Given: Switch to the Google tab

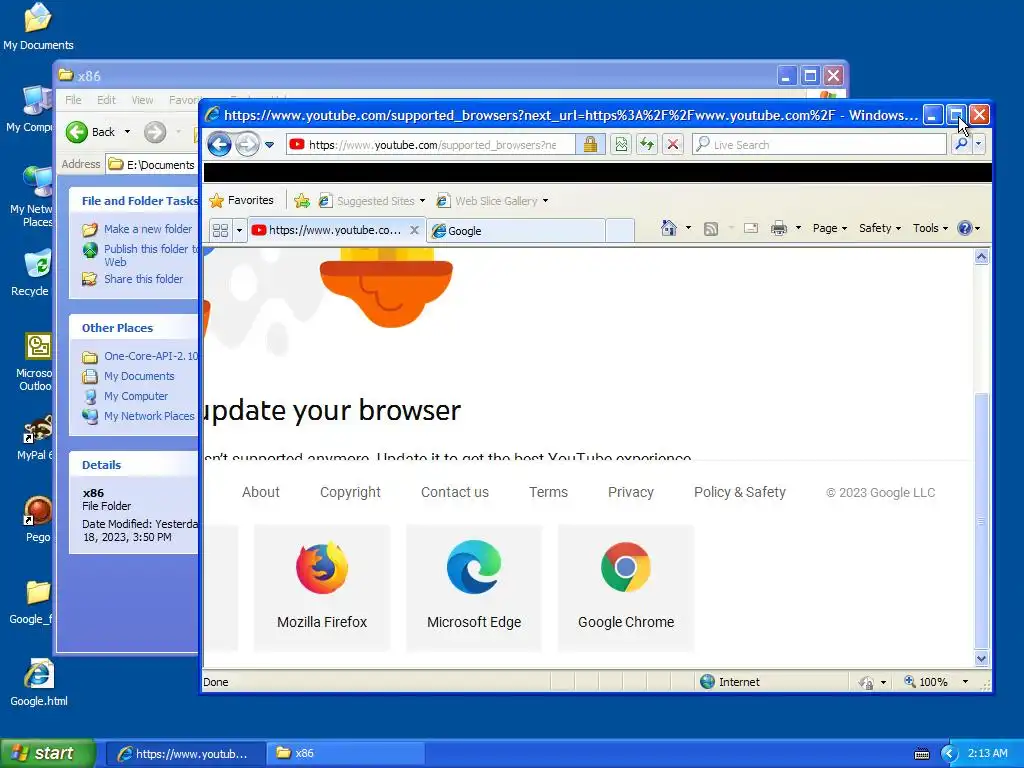Looking at the screenshot, I should pos(516,231).
